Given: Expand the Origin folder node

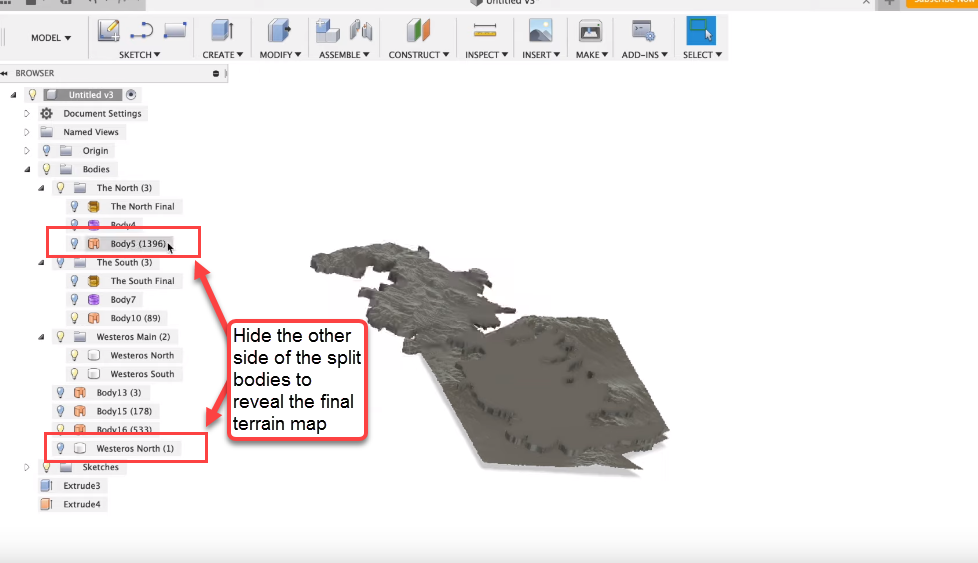Looking at the screenshot, I should pos(27,151).
